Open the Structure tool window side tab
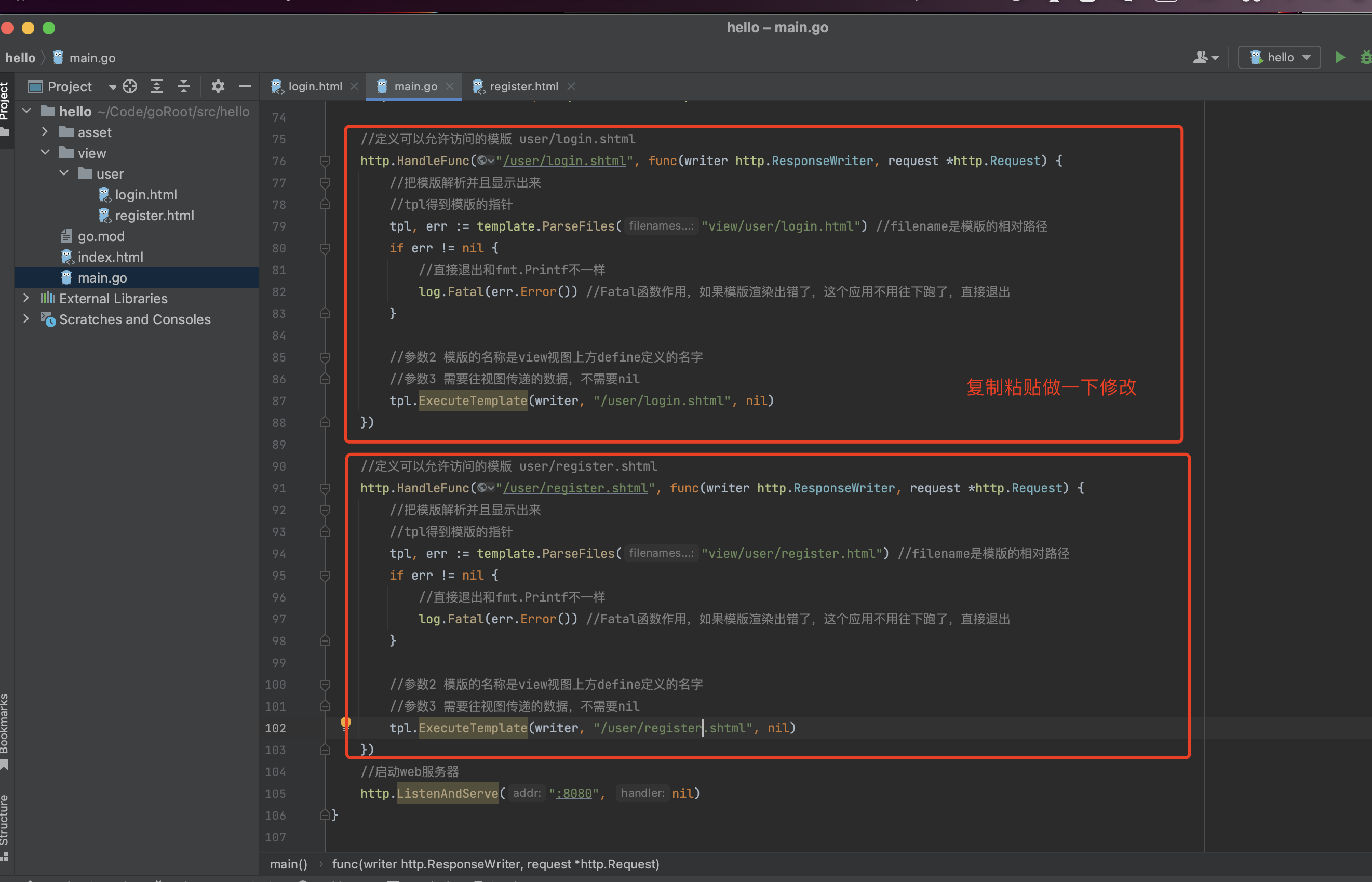The height and width of the screenshot is (882, 1372). coord(6,827)
